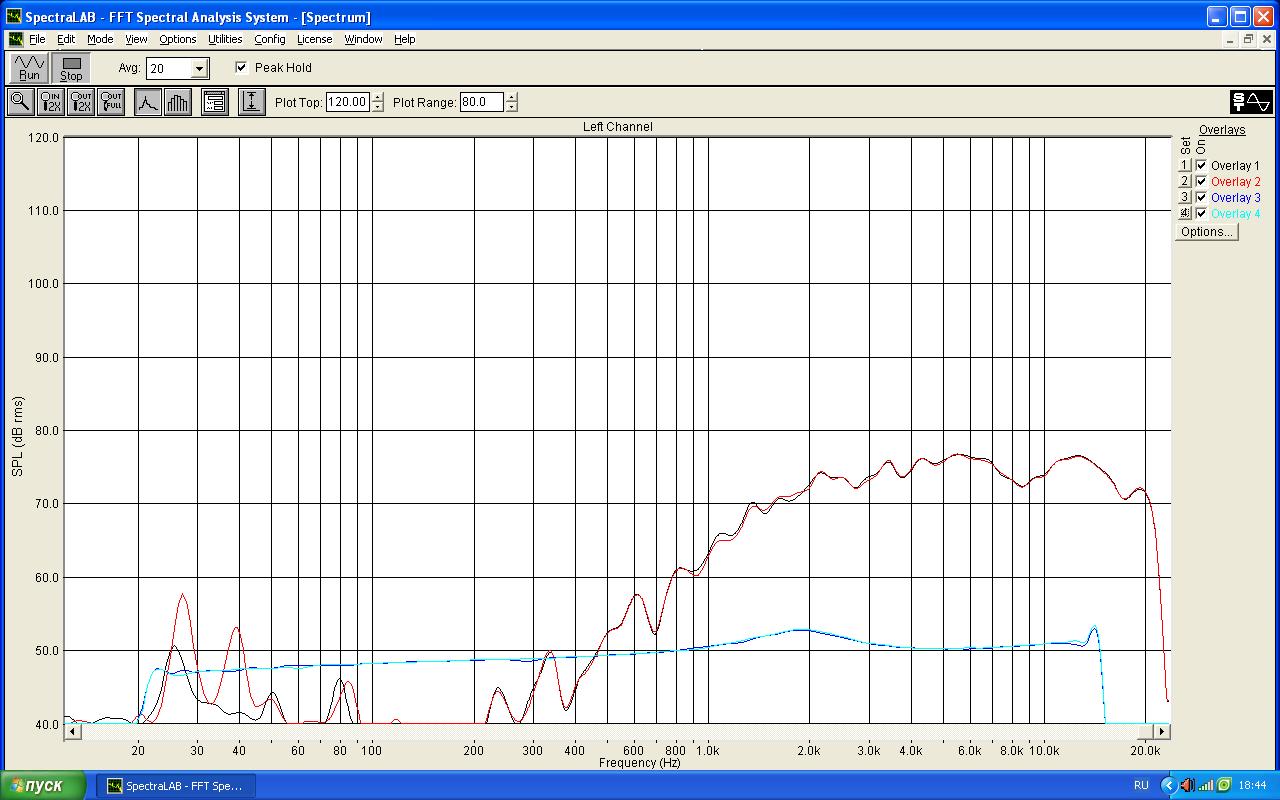Decrease Plot Range with down arrow
The image size is (1280, 800).
(512, 107)
